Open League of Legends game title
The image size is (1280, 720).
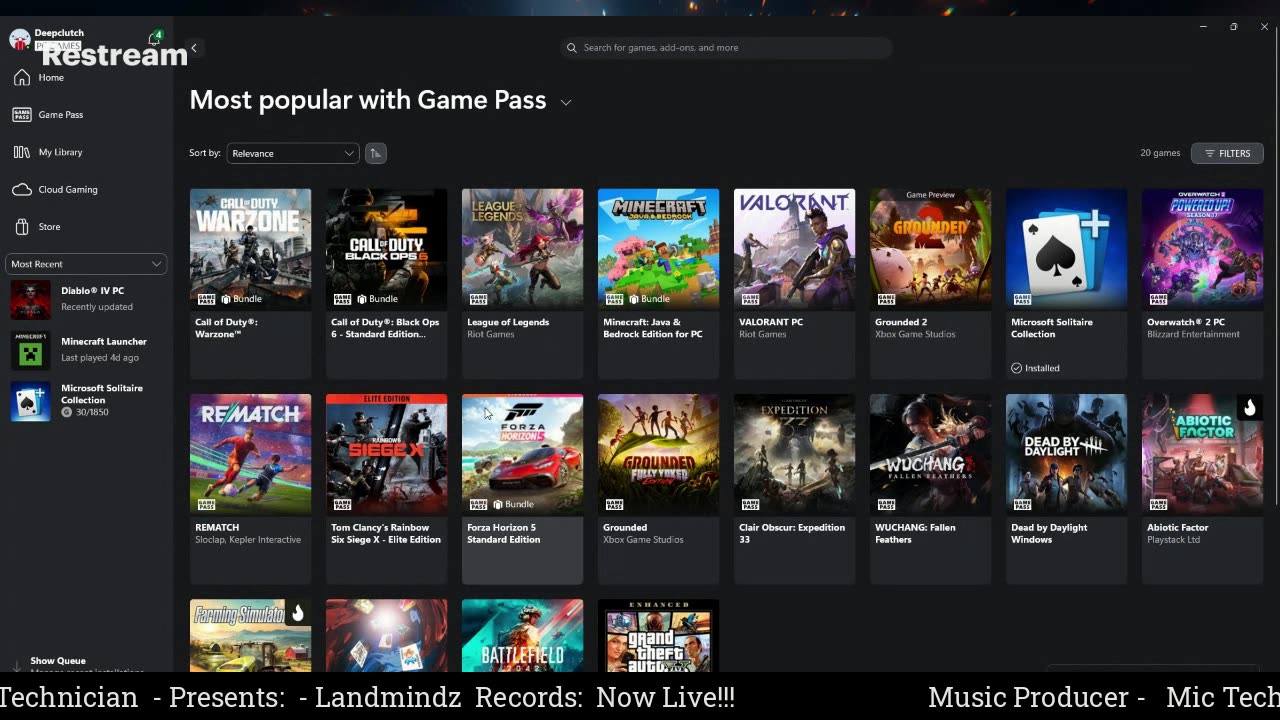point(508,322)
